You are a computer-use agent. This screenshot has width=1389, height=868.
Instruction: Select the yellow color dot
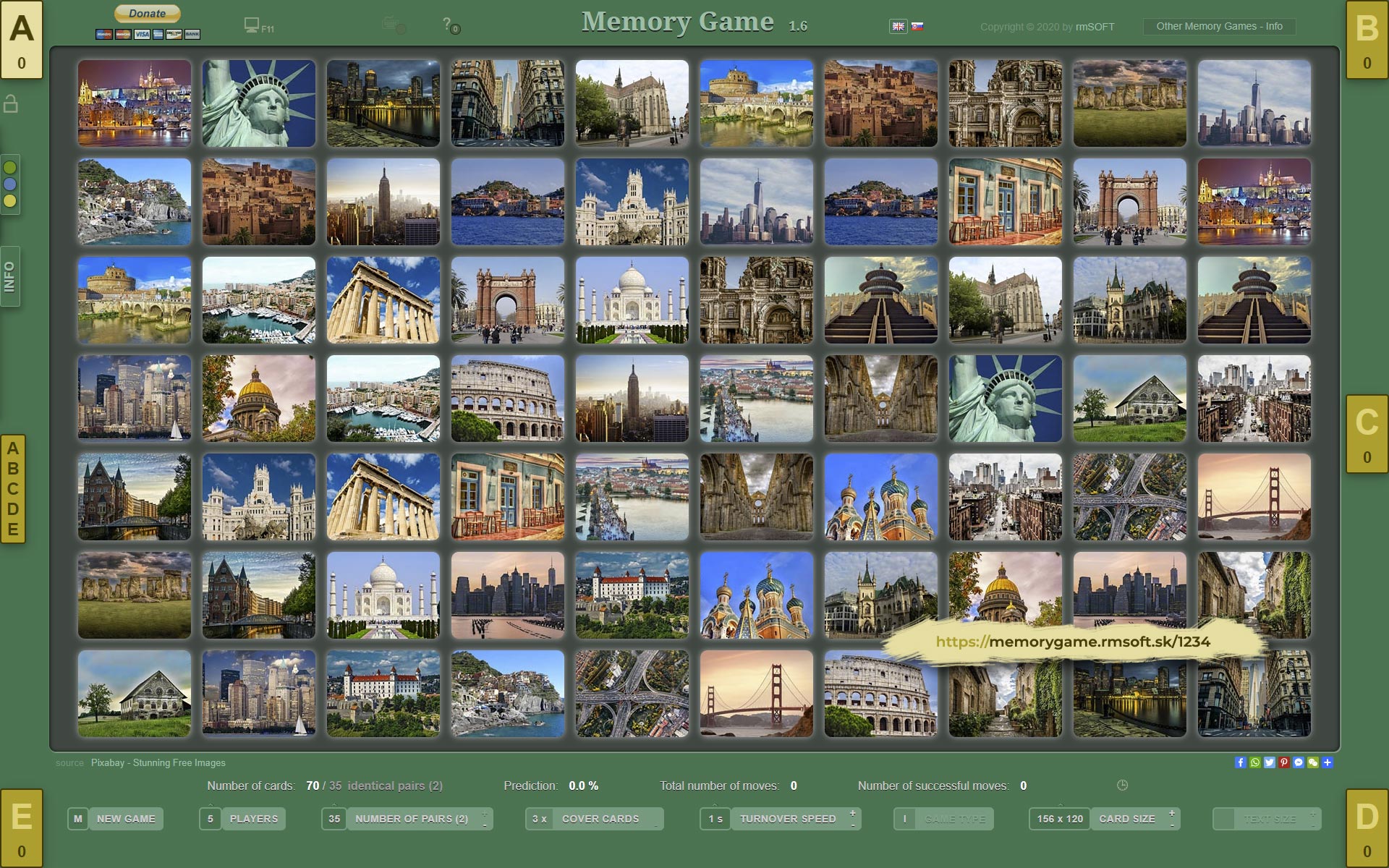coord(10,200)
